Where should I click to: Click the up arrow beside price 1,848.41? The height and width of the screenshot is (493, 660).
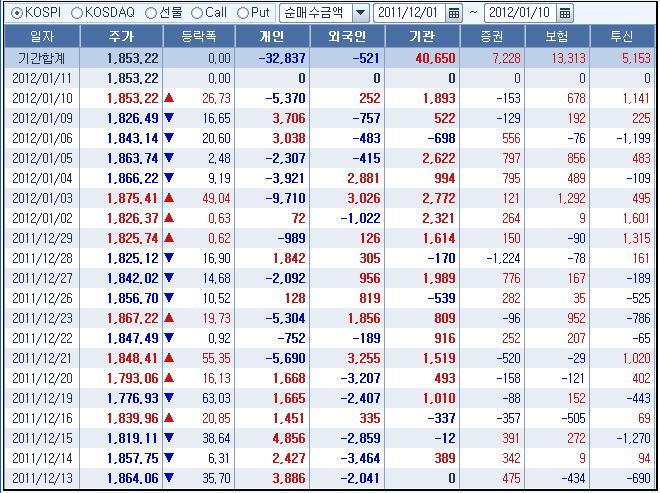point(169,358)
